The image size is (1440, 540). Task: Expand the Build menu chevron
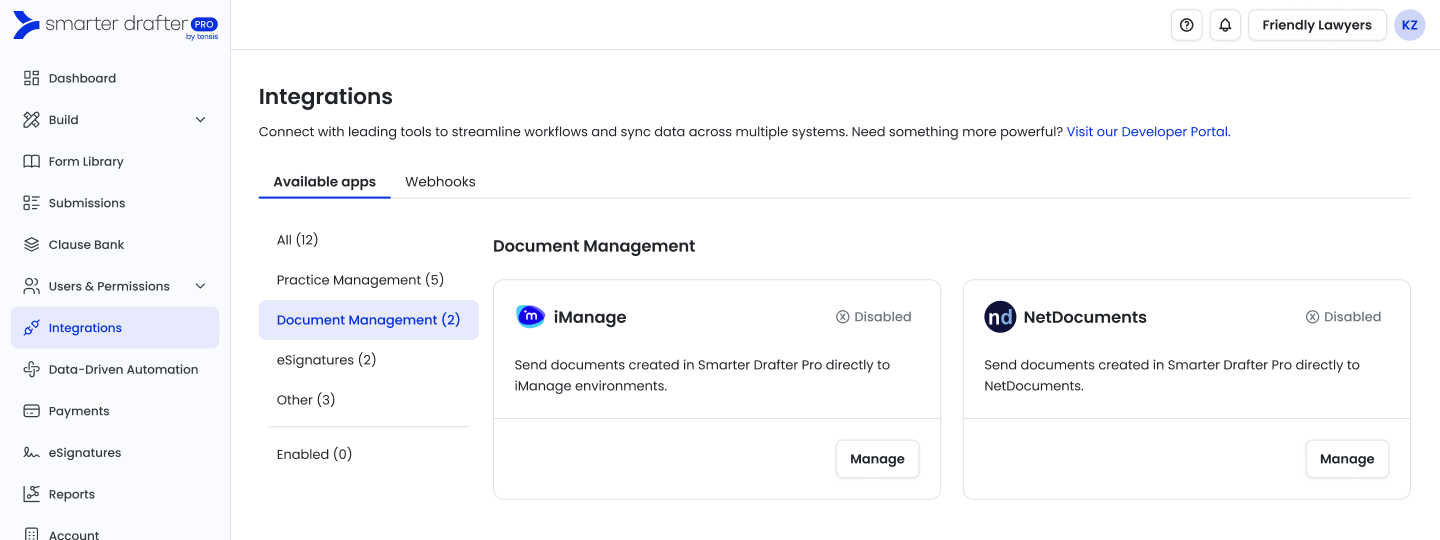point(200,120)
